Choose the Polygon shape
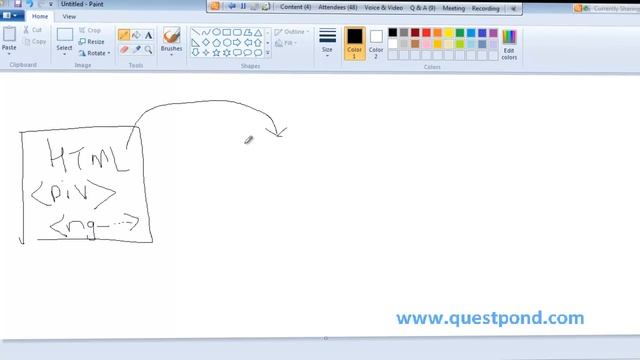The image size is (640, 360). point(248,32)
